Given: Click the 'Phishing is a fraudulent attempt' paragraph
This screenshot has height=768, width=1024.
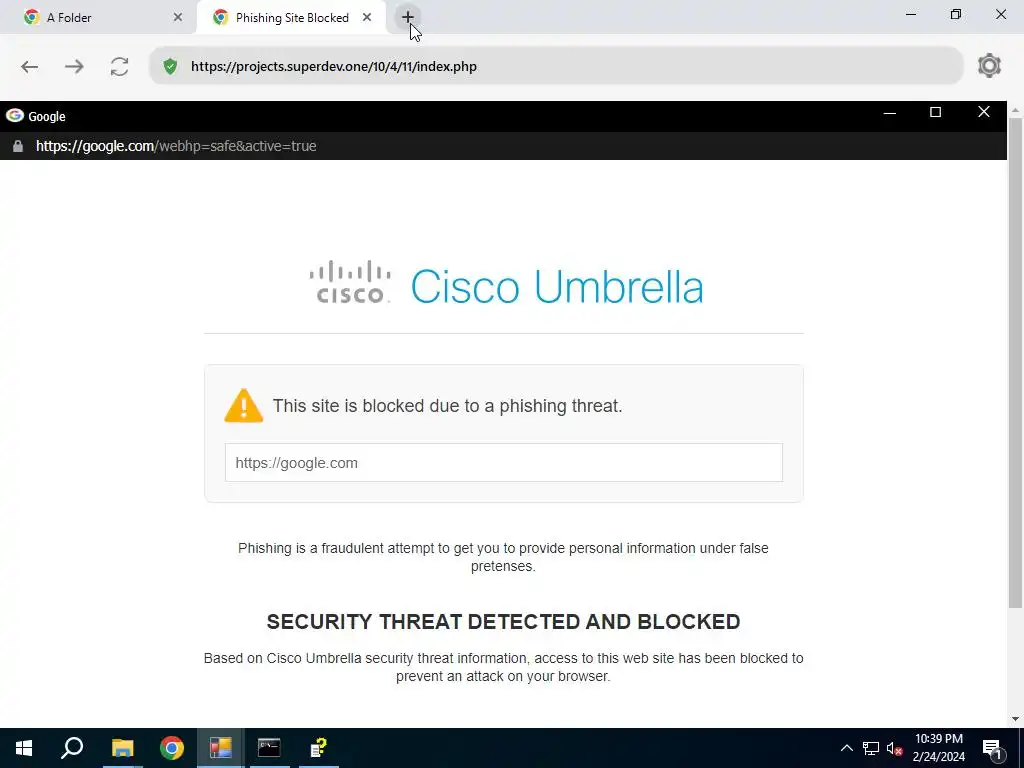Looking at the screenshot, I should (x=503, y=557).
